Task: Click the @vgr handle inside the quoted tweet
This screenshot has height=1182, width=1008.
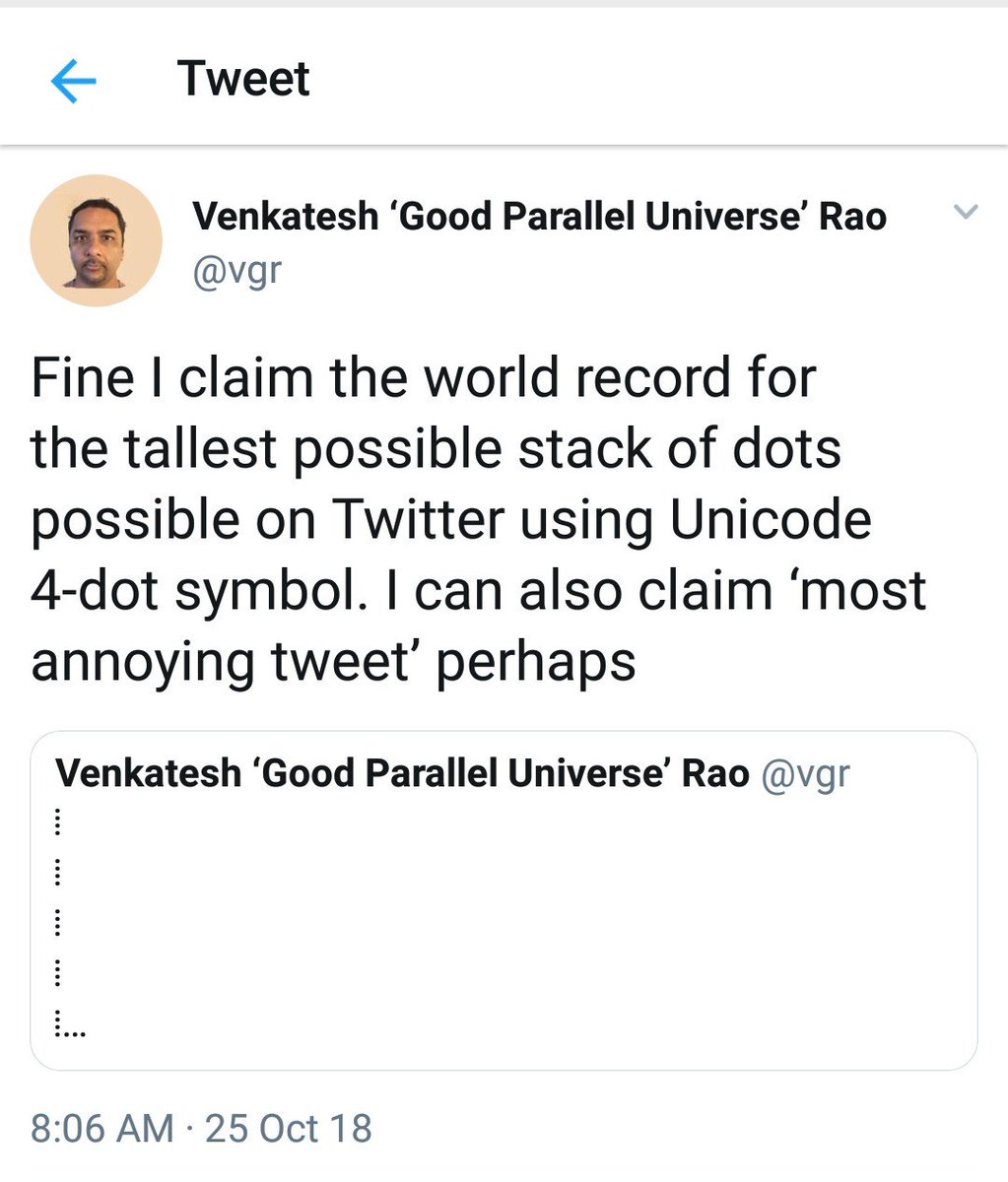Action: point(805,774)
